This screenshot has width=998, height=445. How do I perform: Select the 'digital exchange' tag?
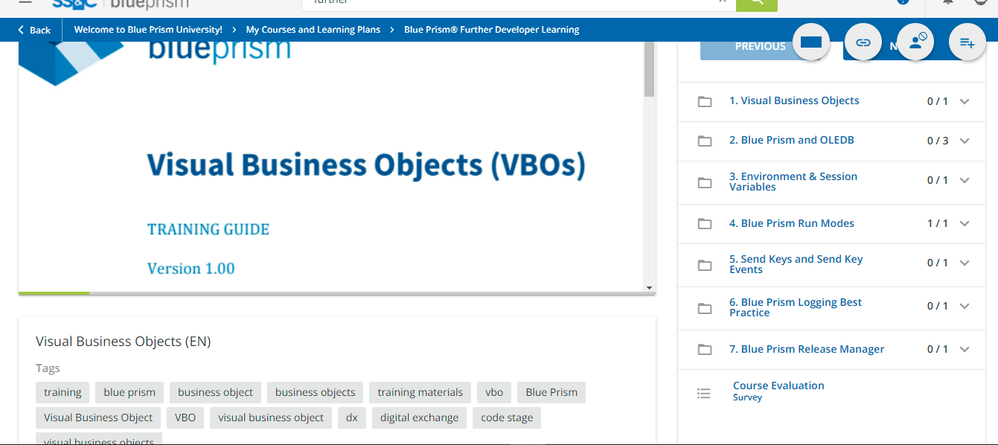tap(419, 418)
